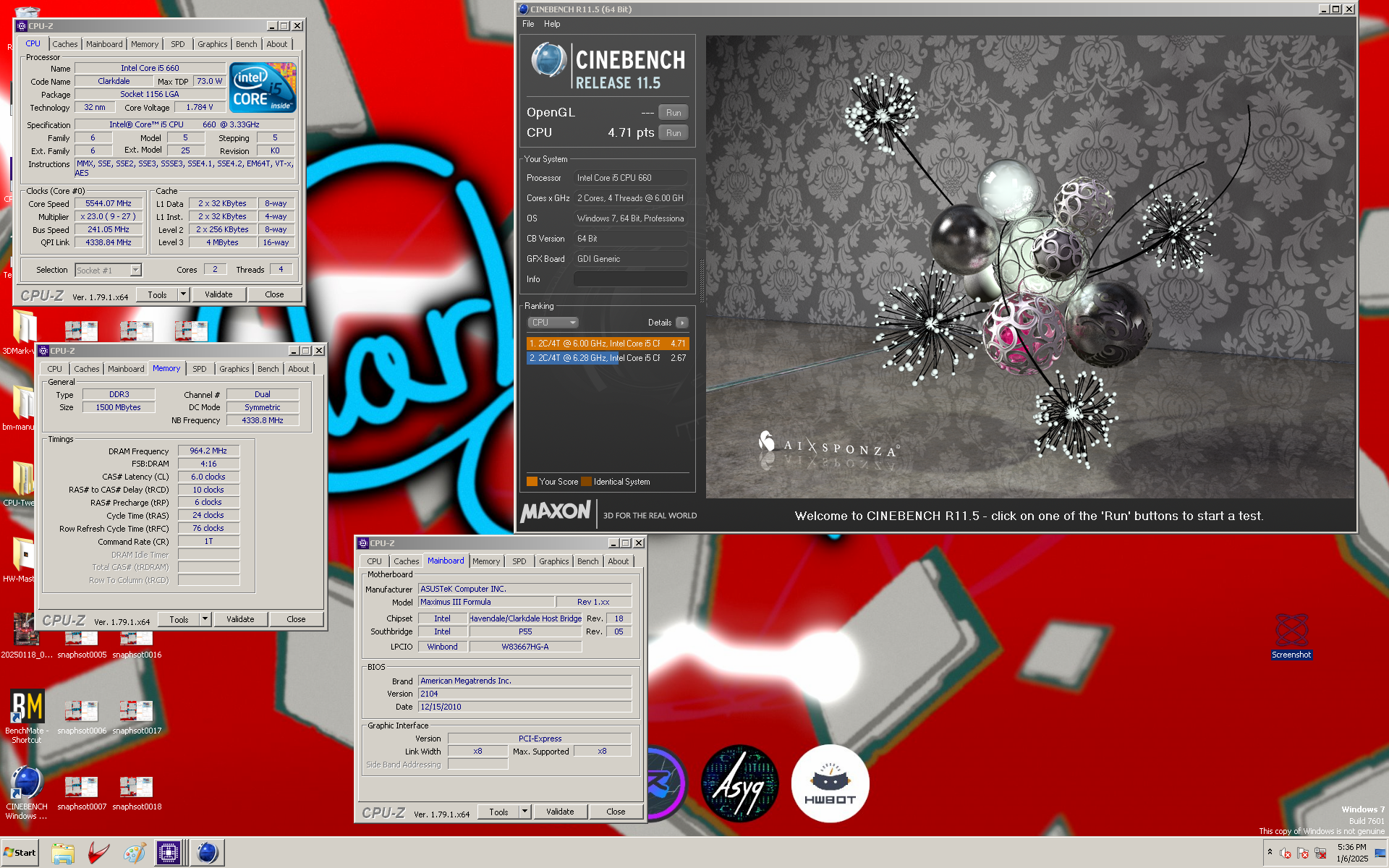
Task: Open Memory tab in Mainboard CPU-Z window
Action: 485,561
